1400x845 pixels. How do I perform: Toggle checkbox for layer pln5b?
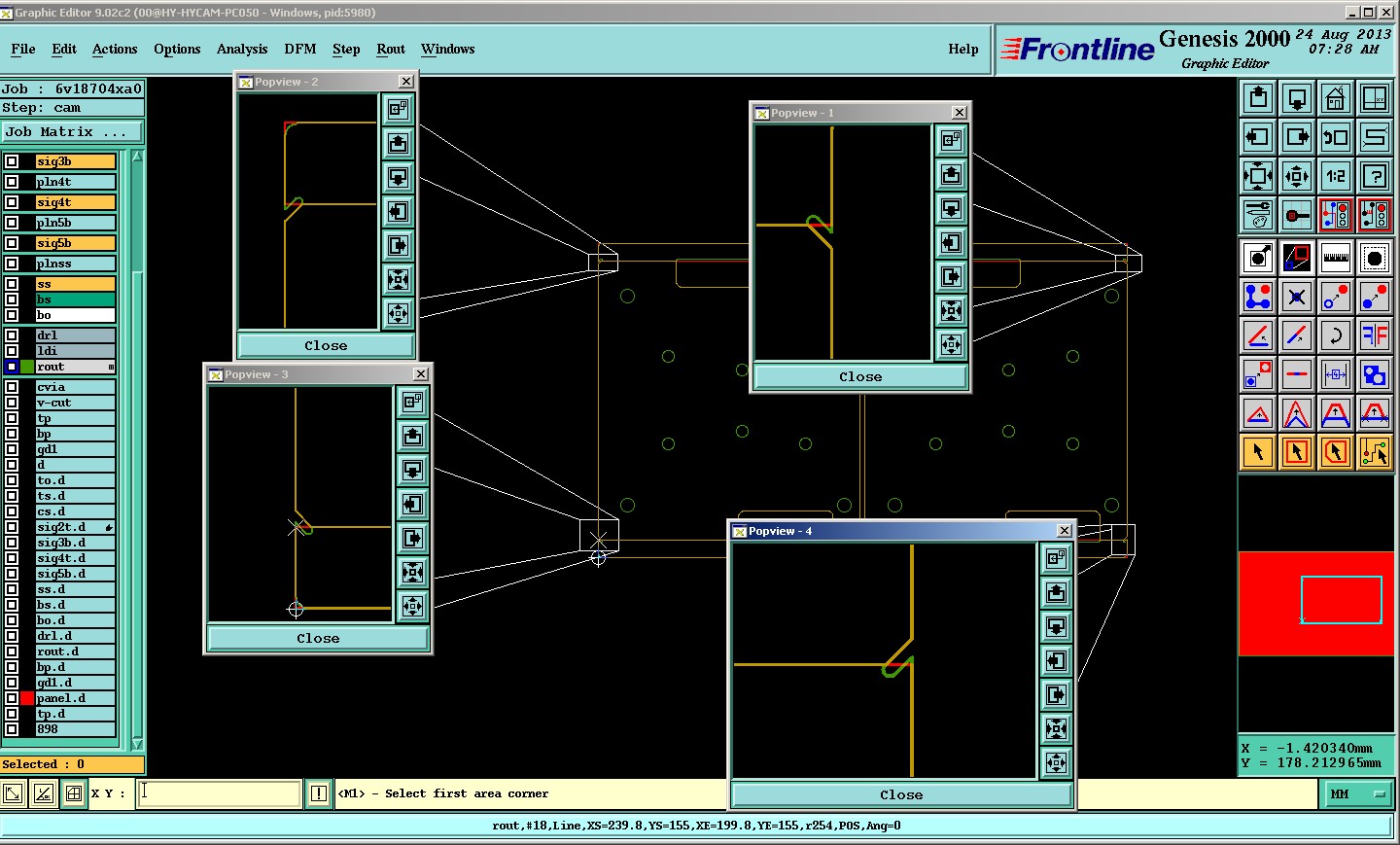click(12, 223)
